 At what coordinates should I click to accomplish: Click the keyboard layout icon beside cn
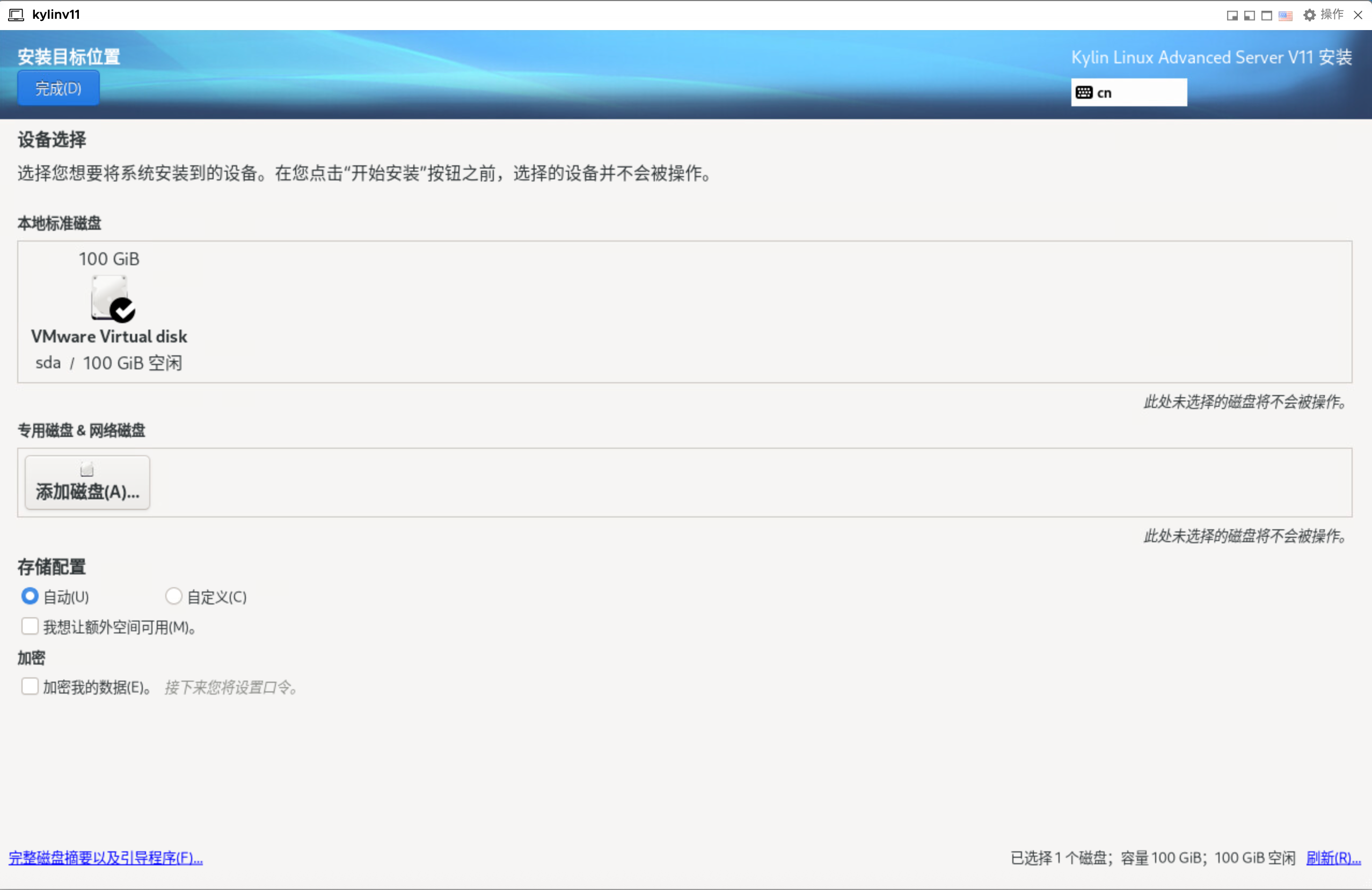pos(1084,93)
